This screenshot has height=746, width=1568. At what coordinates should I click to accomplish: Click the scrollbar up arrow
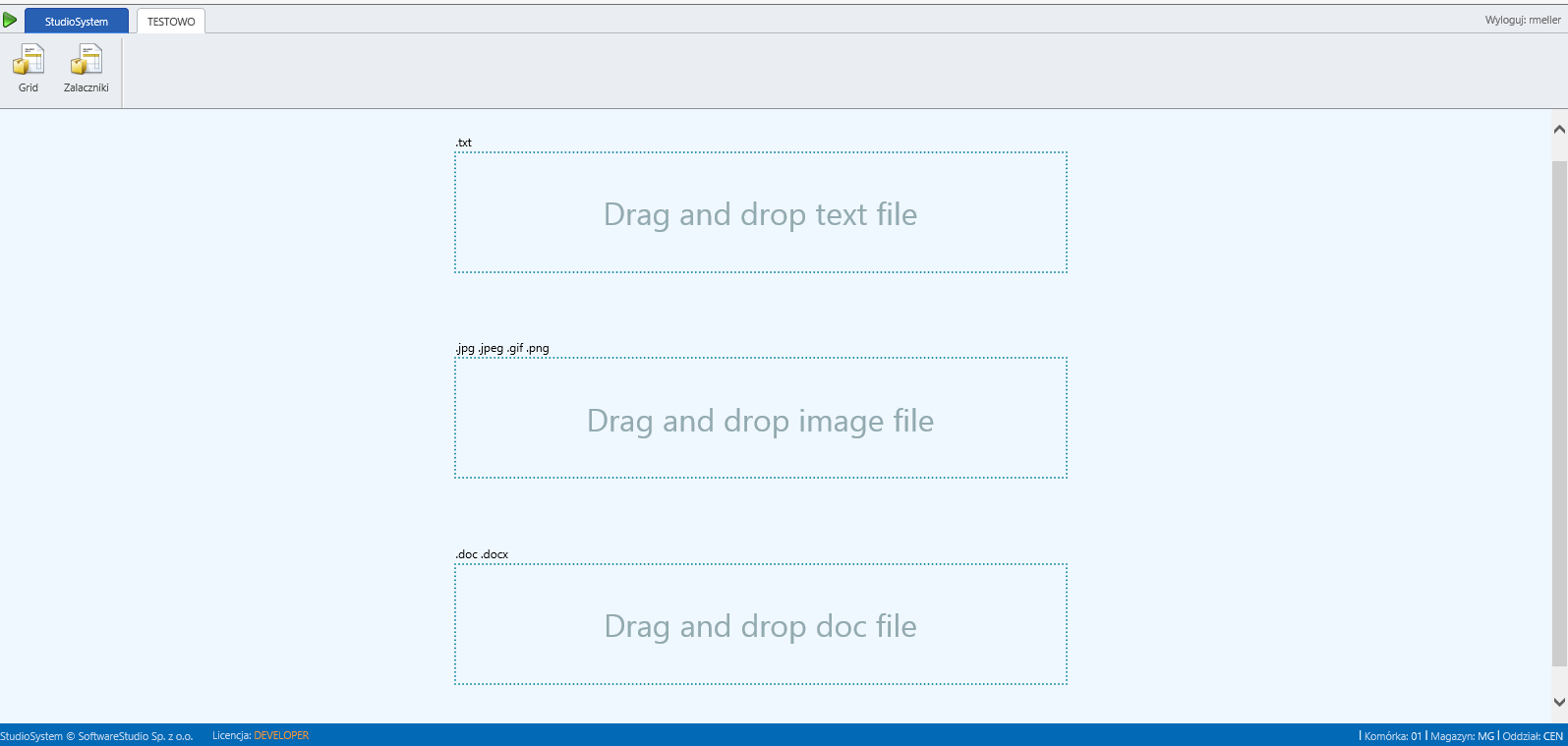tap(1559, 130)
